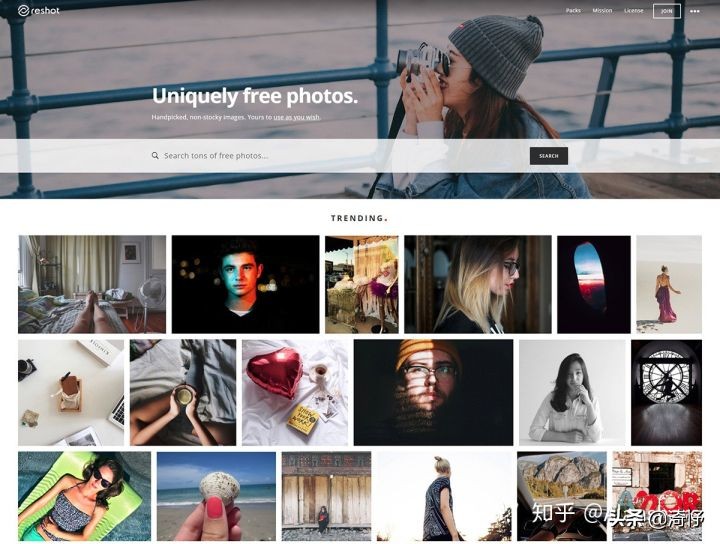Go to the Mission page
720x544 pixels.
coord(602,11)
